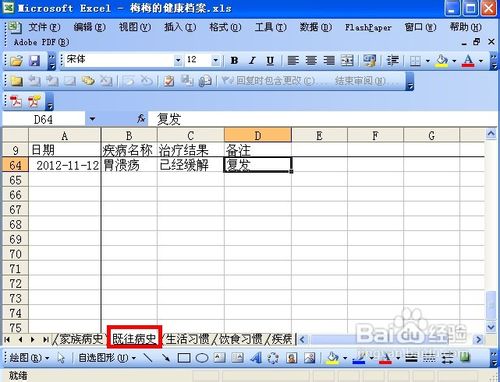Viewport: 500px width, 382px height.
Task: Click the dash style icon
Action: pyautogui.click(x=429, y=358)
